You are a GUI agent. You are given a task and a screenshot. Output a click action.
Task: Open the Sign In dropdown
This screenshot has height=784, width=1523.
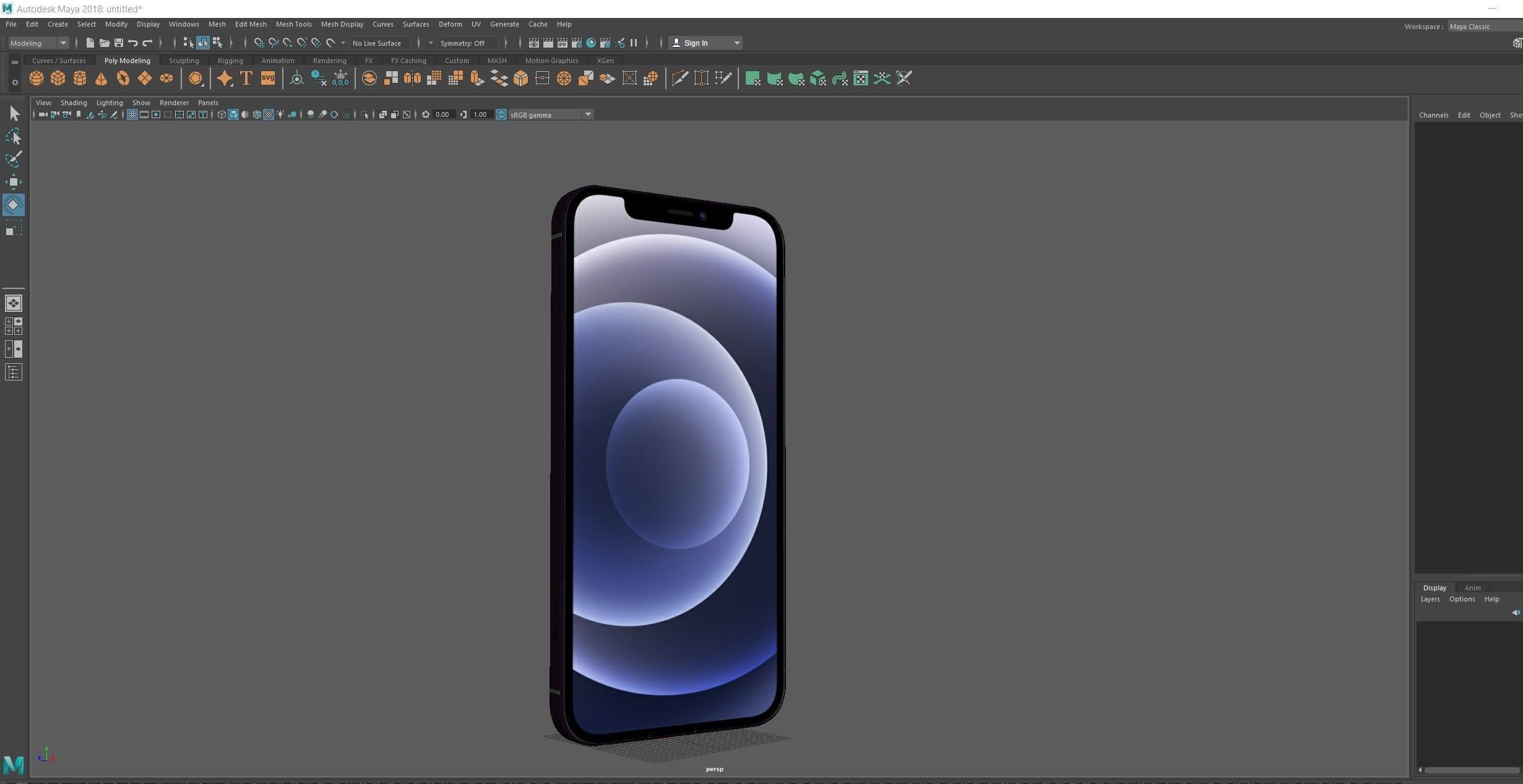click(x=705, y=43)
